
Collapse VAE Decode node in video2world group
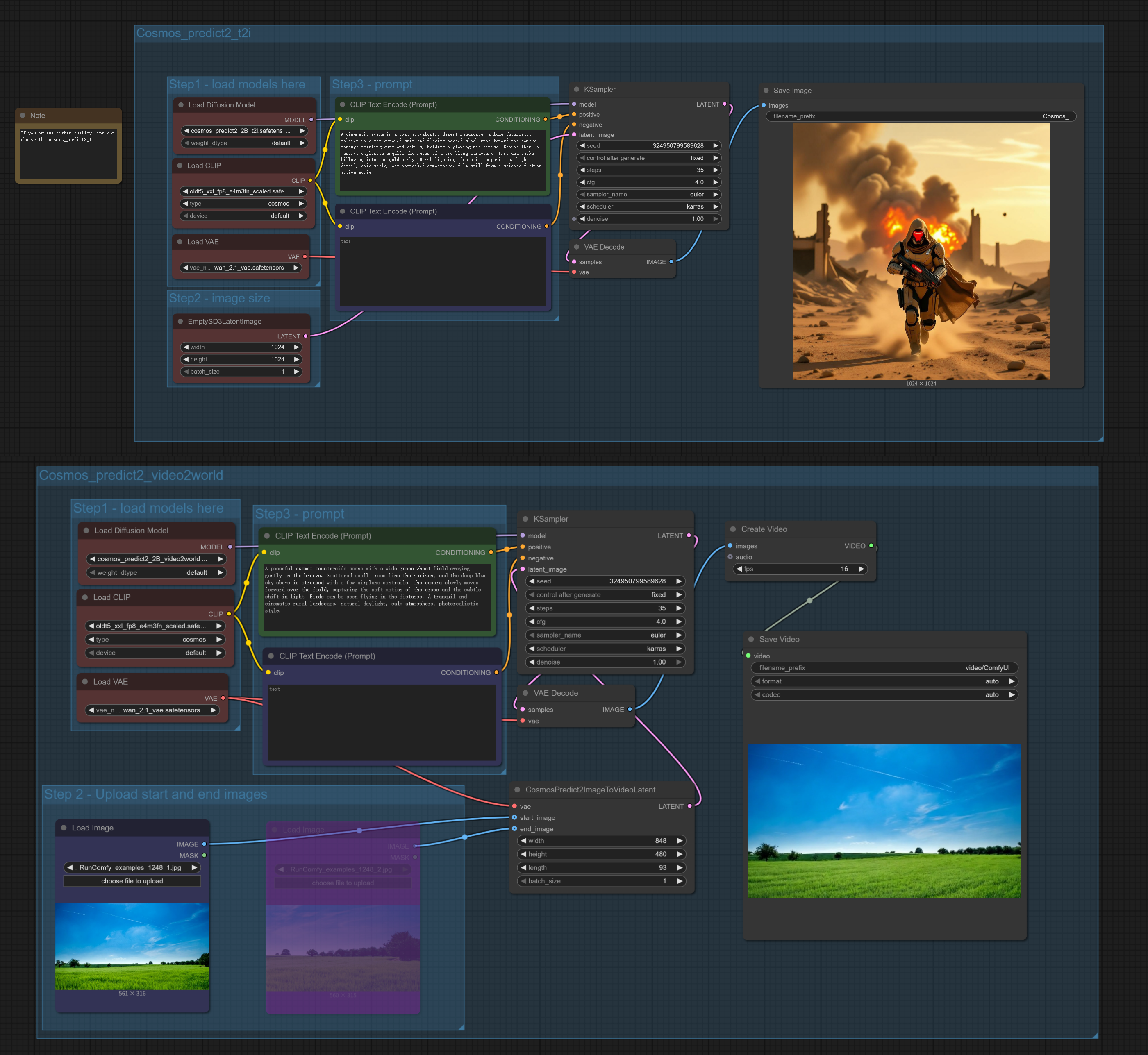coord(525,693)
